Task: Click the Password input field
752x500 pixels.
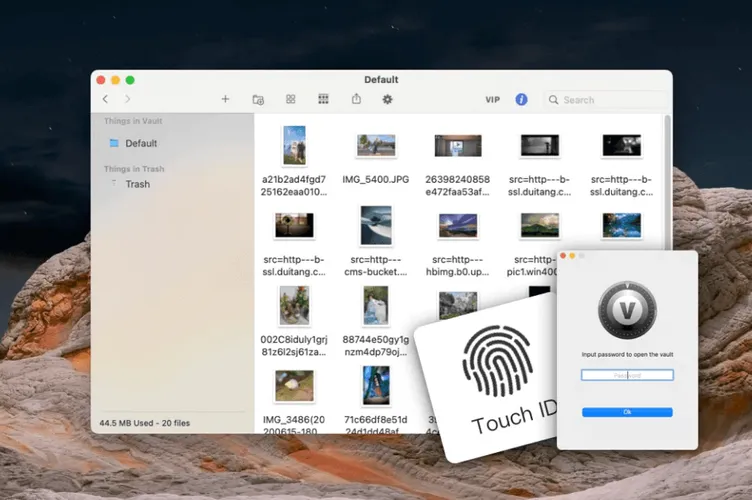Action: pyautogui.click(x=627, y=375)
